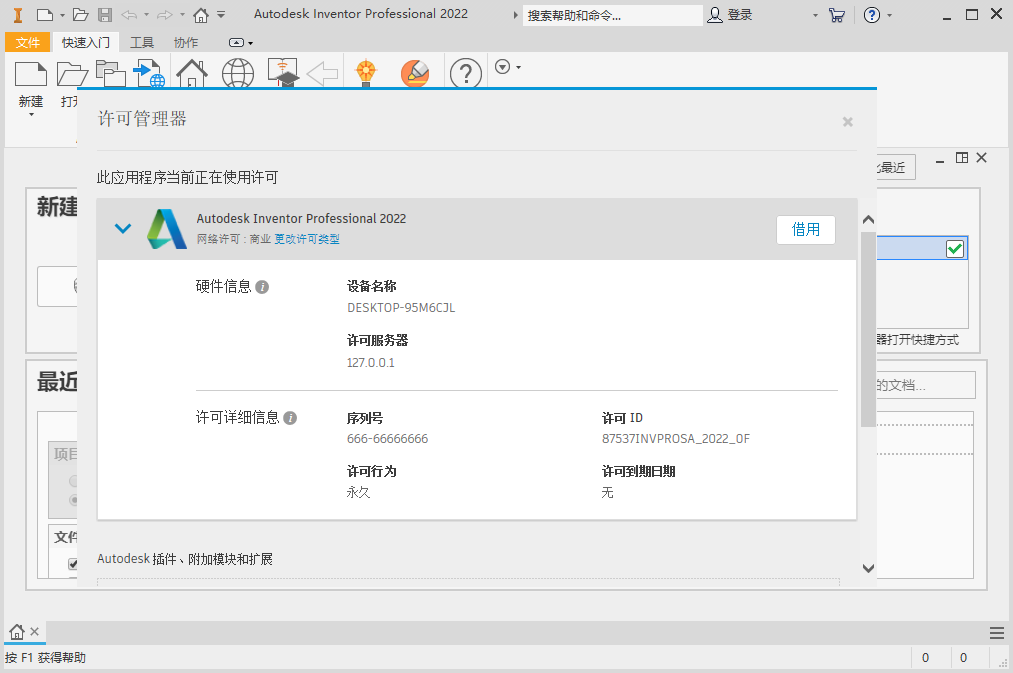1013x673 pixels.
Task: Switch to the 工具 ribbon tab
Action: pyautogui.click(x=142, y=42)
